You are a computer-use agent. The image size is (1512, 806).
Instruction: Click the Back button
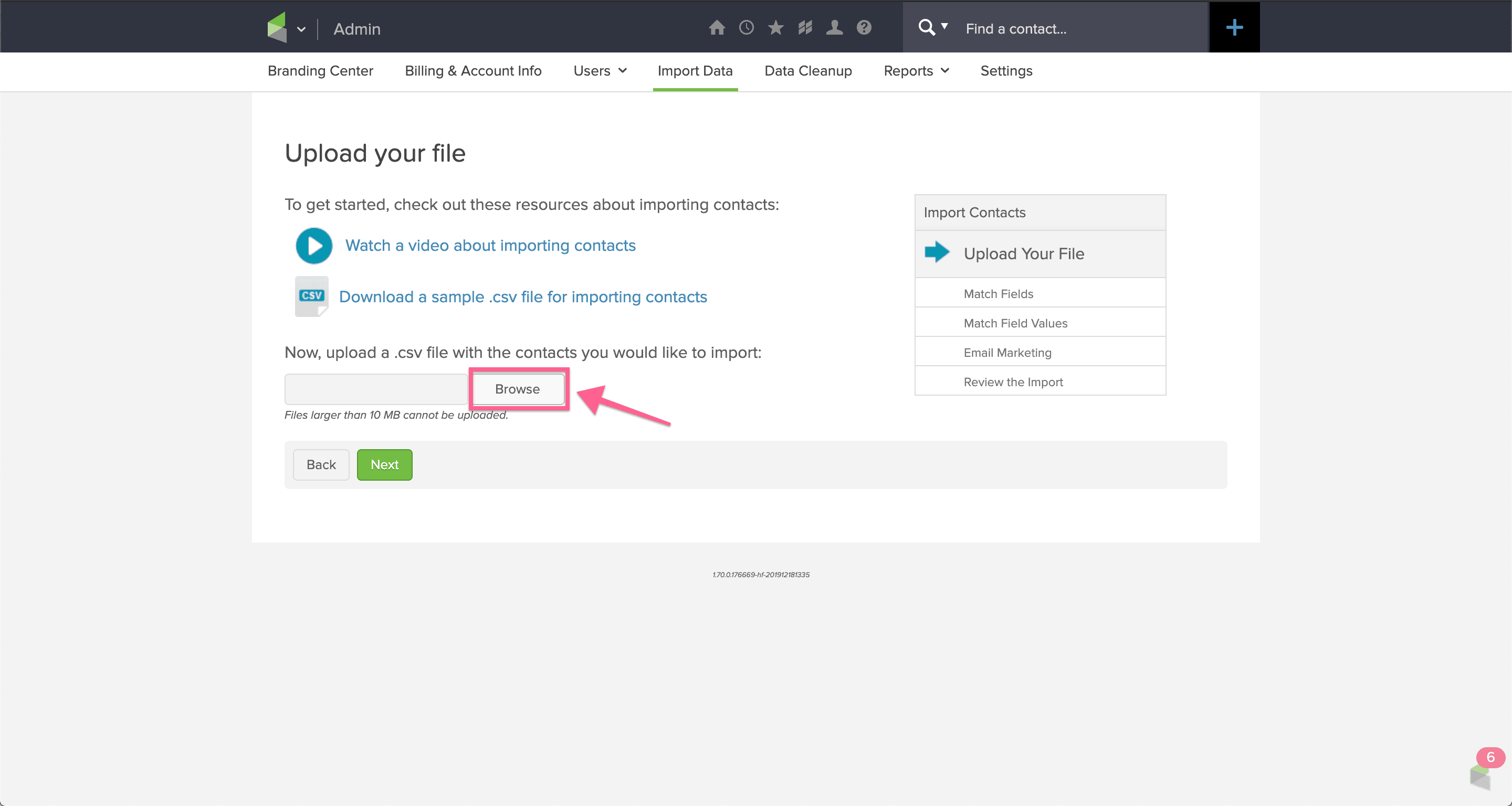coord(321,464)
